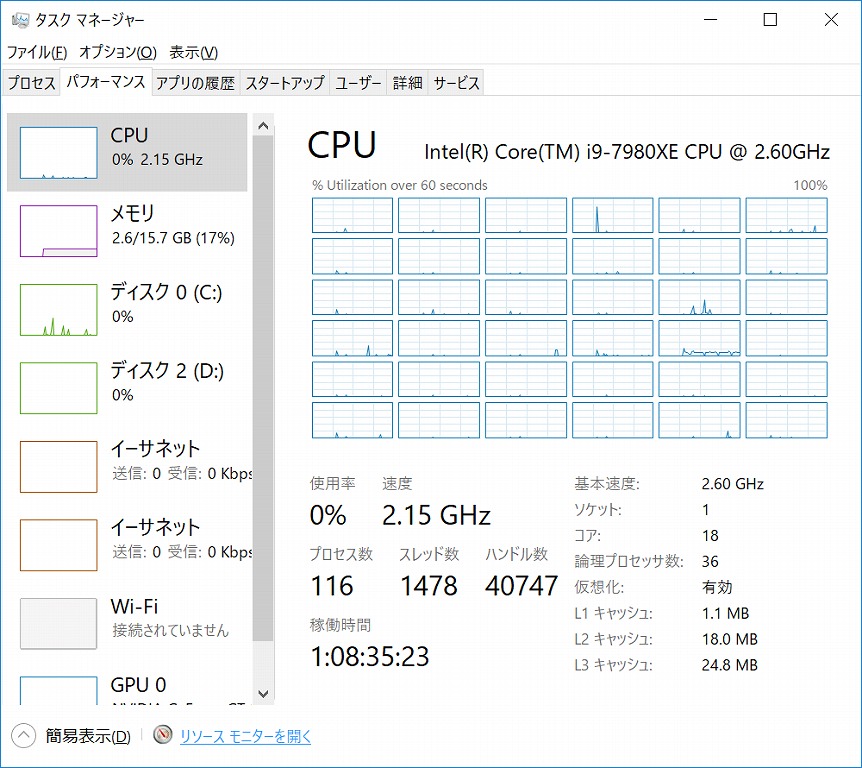Select the メモリ graph icon

[58, 231]
